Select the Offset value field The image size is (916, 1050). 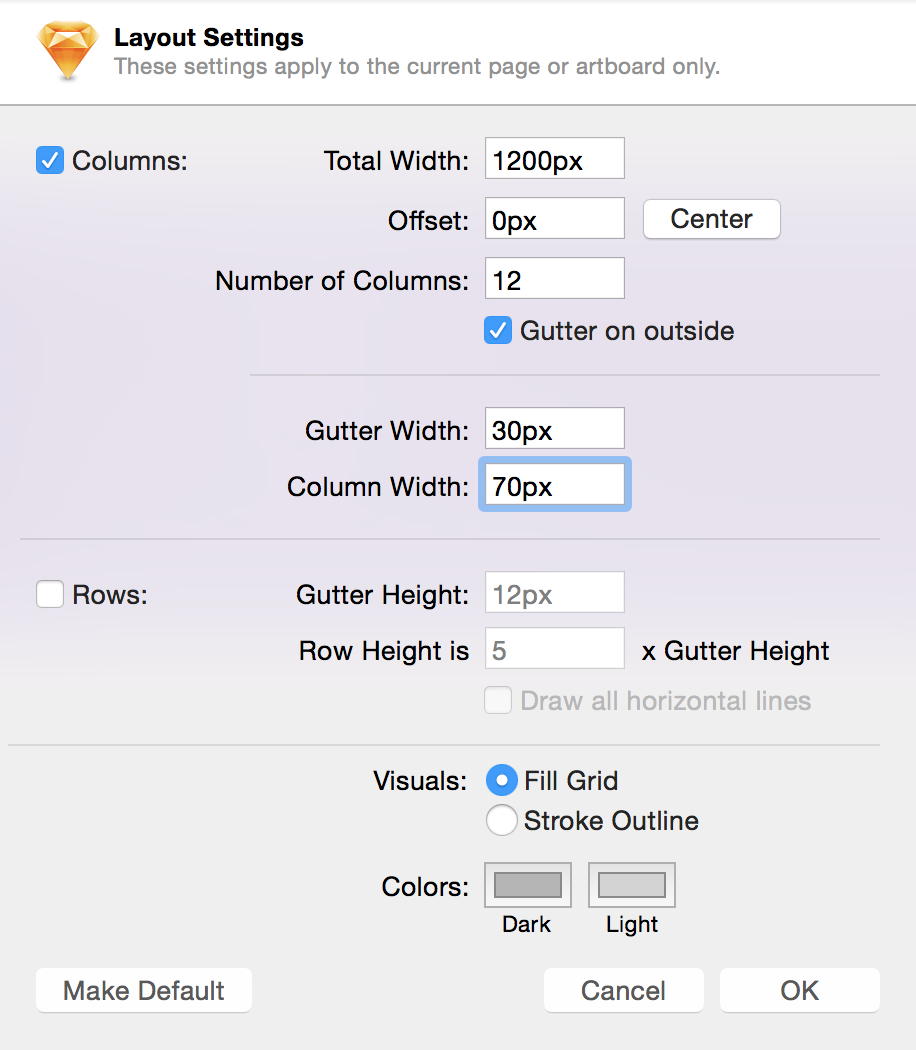(554, 218)
